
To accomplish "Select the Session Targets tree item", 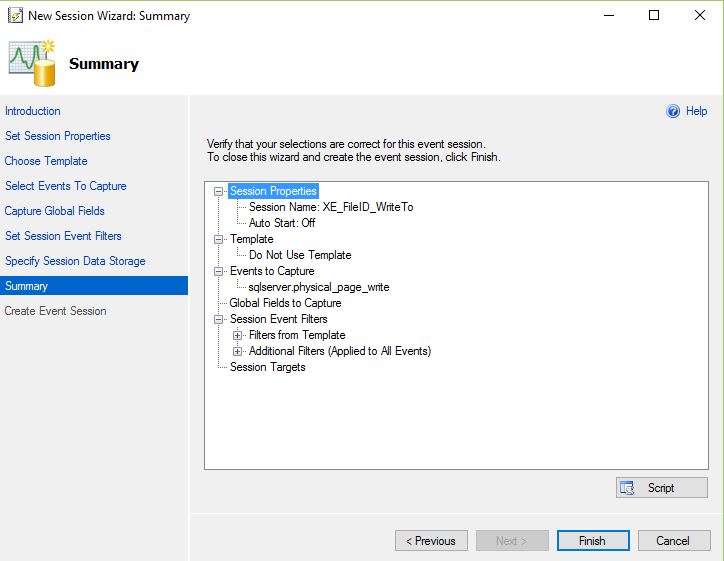I will pyautogui.click(x=267, y=367).
